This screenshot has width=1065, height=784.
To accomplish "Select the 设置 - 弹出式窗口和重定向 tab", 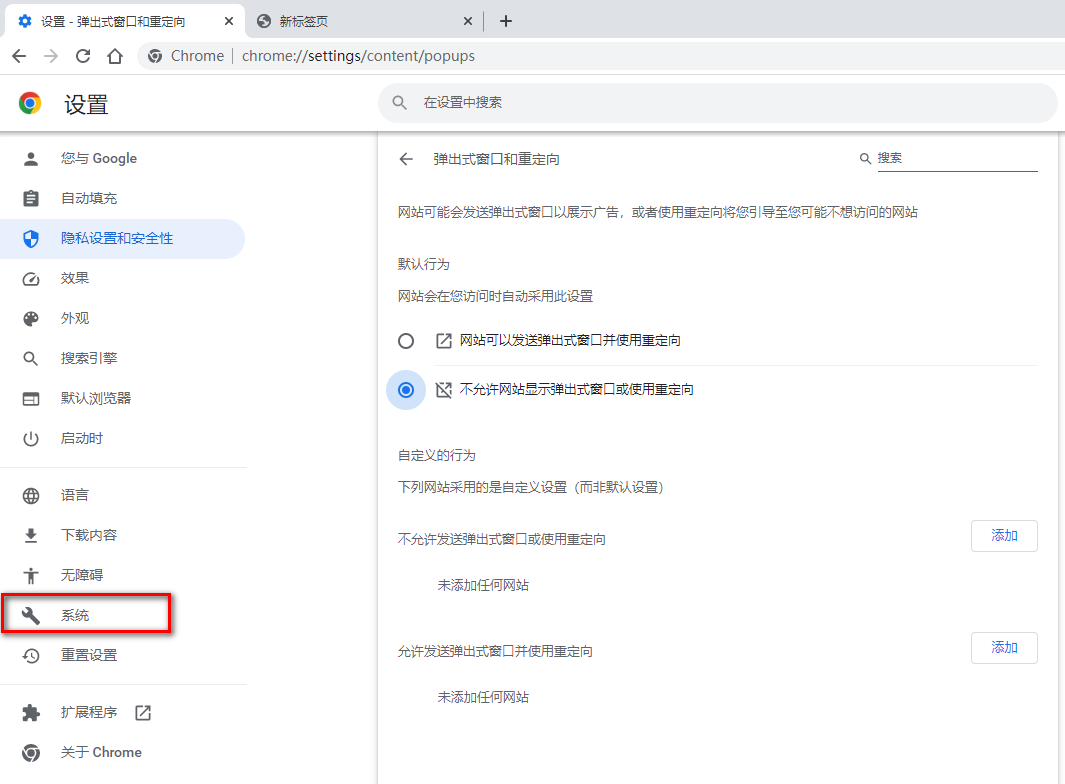I will coord(125,21).
